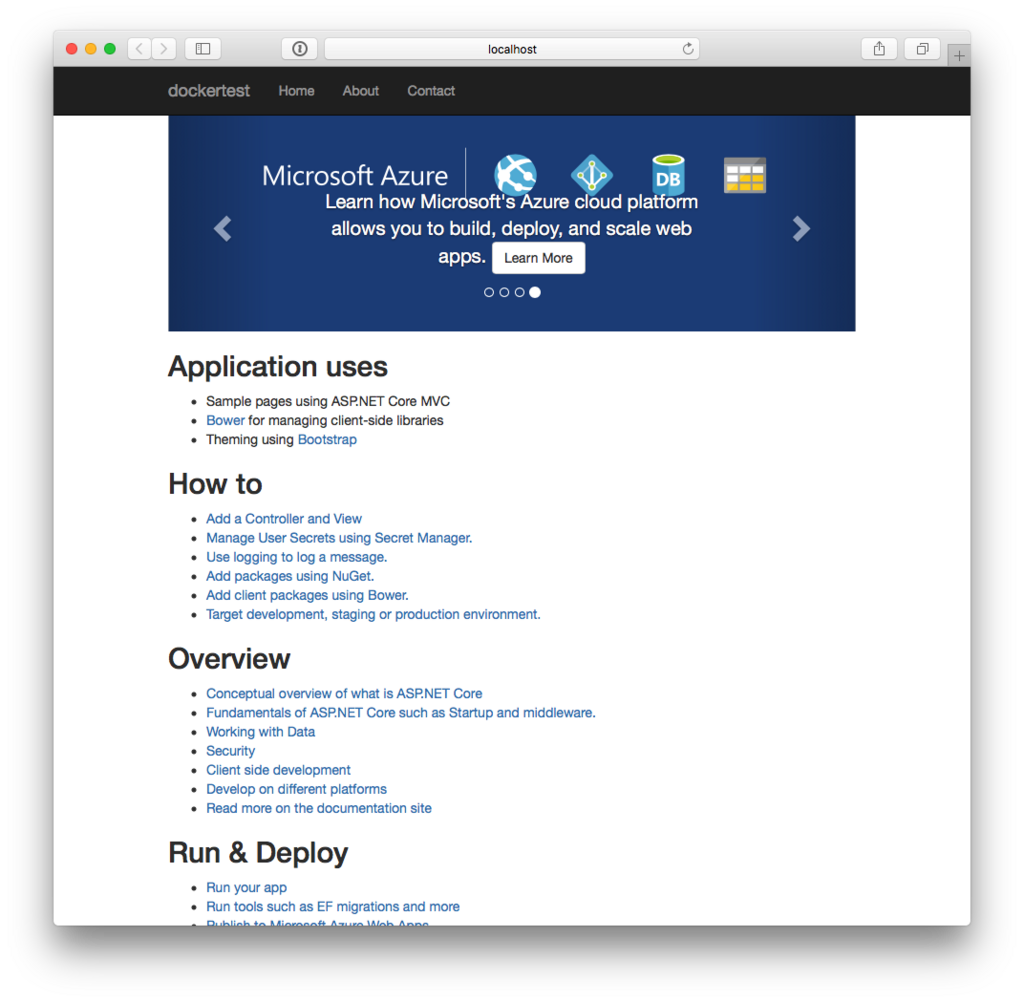Click the Azure diamond directory icon in banner
1024x1002 pixels.
592,174
